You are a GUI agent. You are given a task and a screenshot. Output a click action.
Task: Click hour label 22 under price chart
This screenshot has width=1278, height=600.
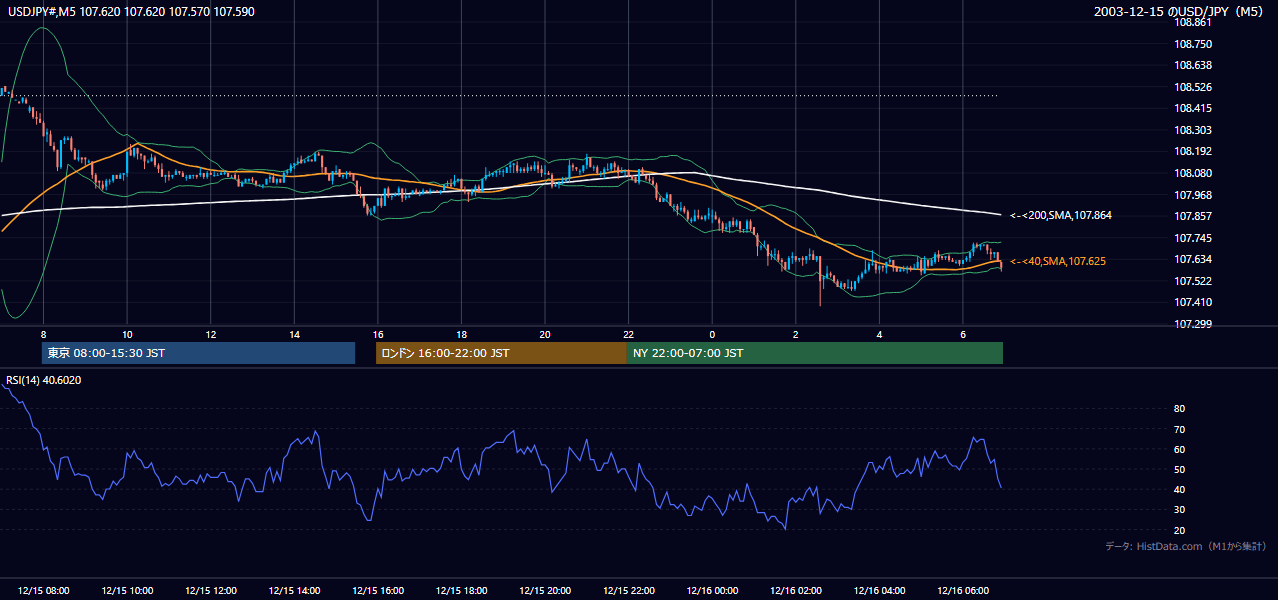tap(628, 333)
